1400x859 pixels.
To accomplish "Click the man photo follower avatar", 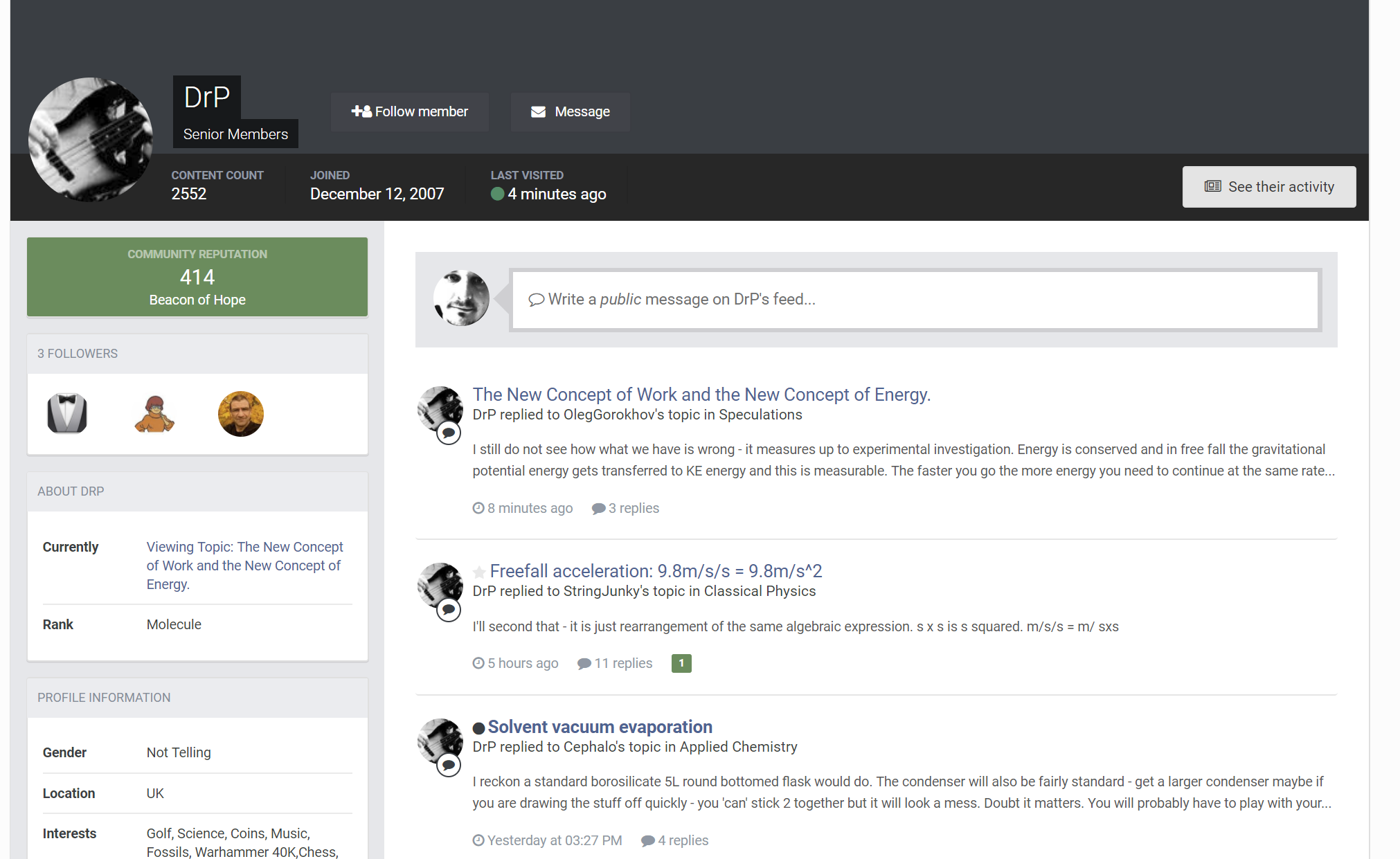I will click(240, 413).
